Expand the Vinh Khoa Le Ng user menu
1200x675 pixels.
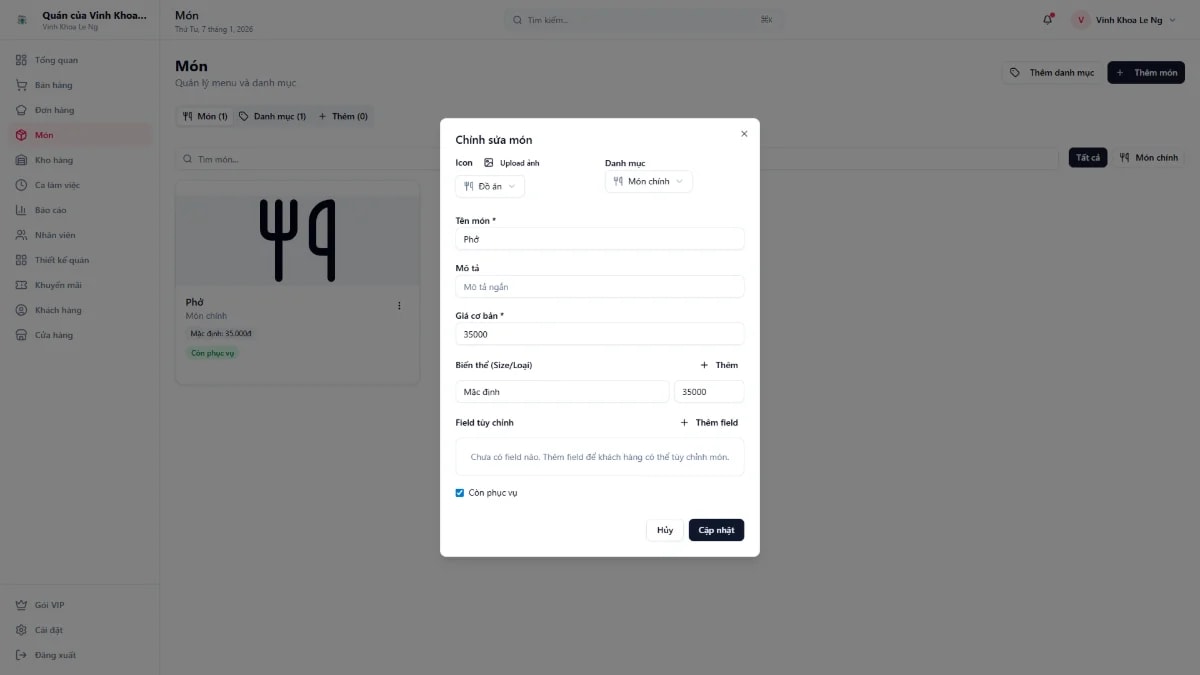[x=1125, y=20]
